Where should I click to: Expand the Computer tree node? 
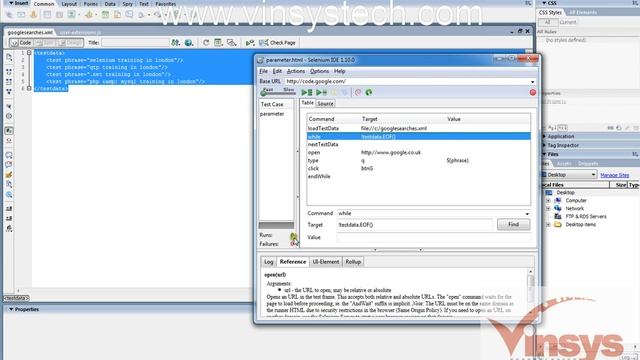coord(548,200)
